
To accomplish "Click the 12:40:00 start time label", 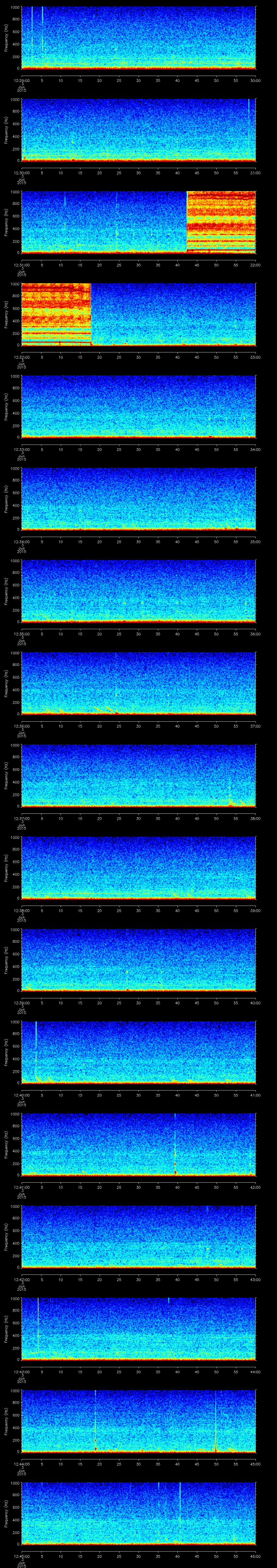I will tap(21, 1095).
